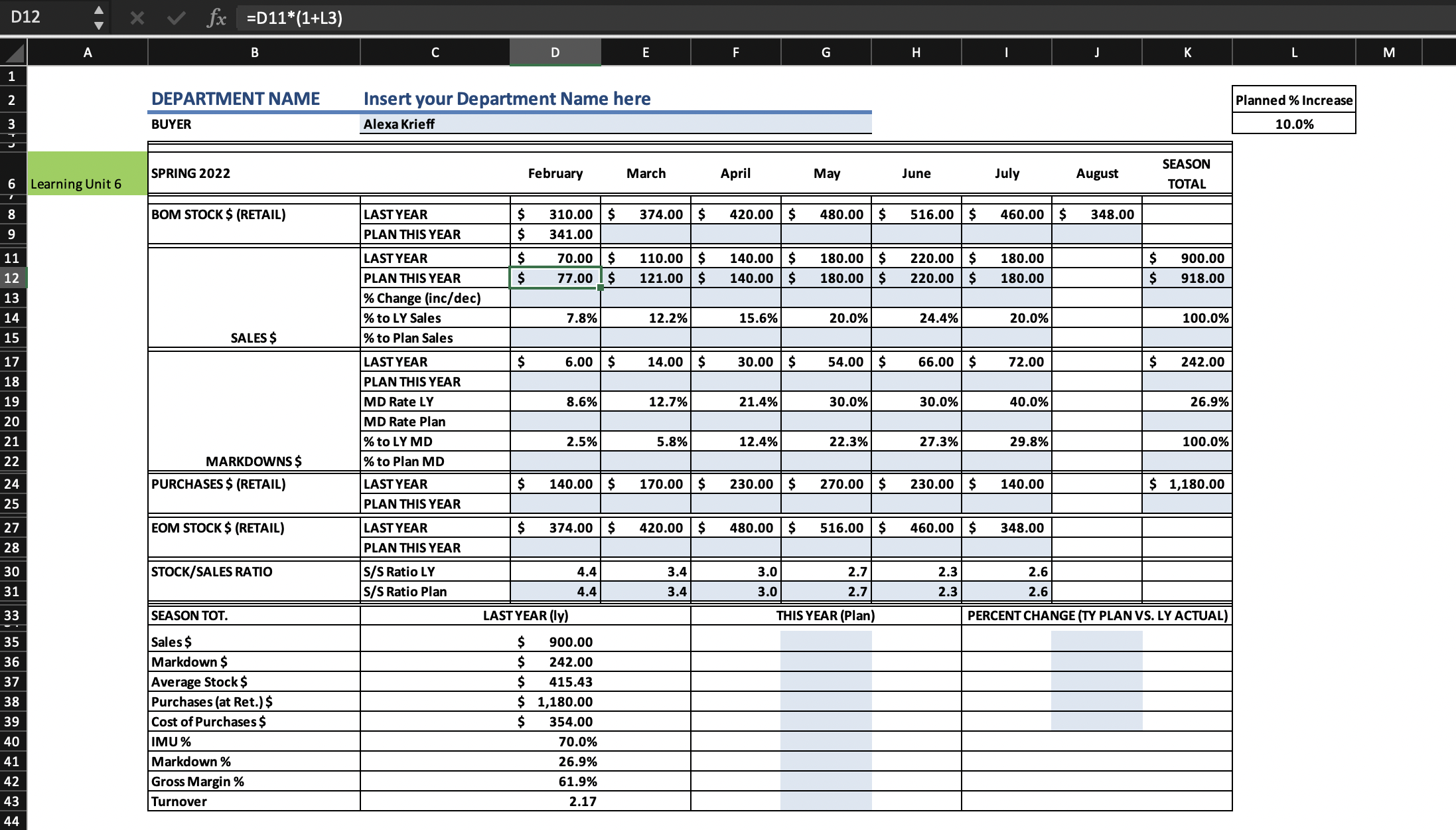The height and width of the screenshot is (830, 1456).
Task: Click the cancel entry X icon
Action: [x=137, y=18]
